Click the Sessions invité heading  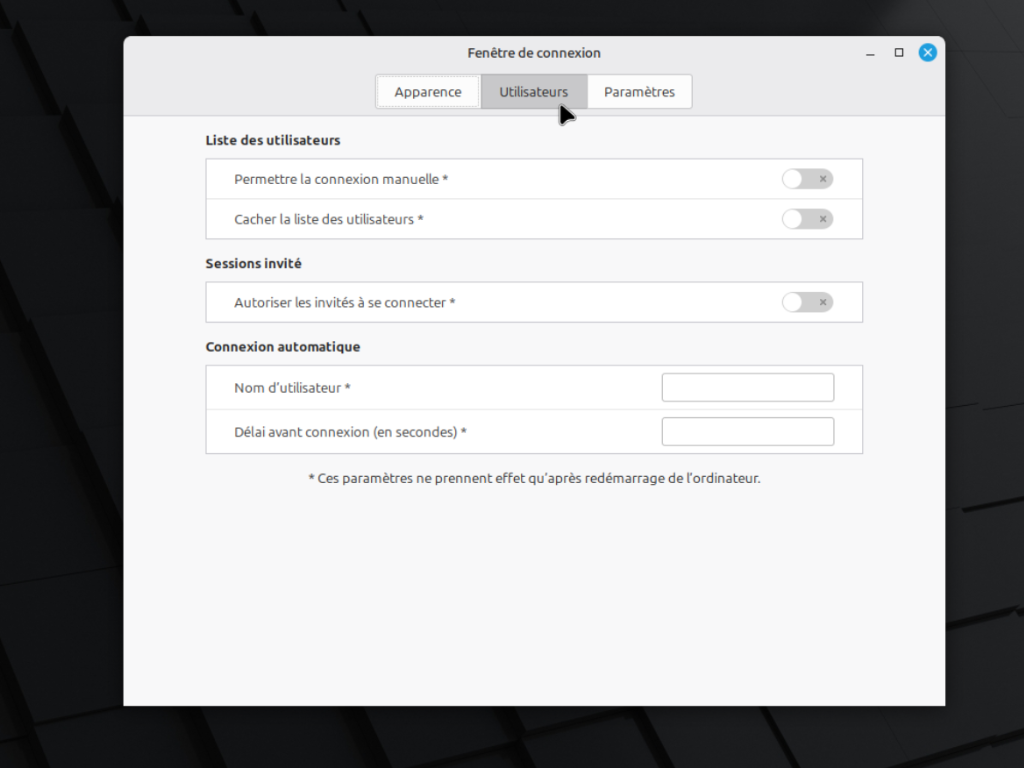[253, 264]
